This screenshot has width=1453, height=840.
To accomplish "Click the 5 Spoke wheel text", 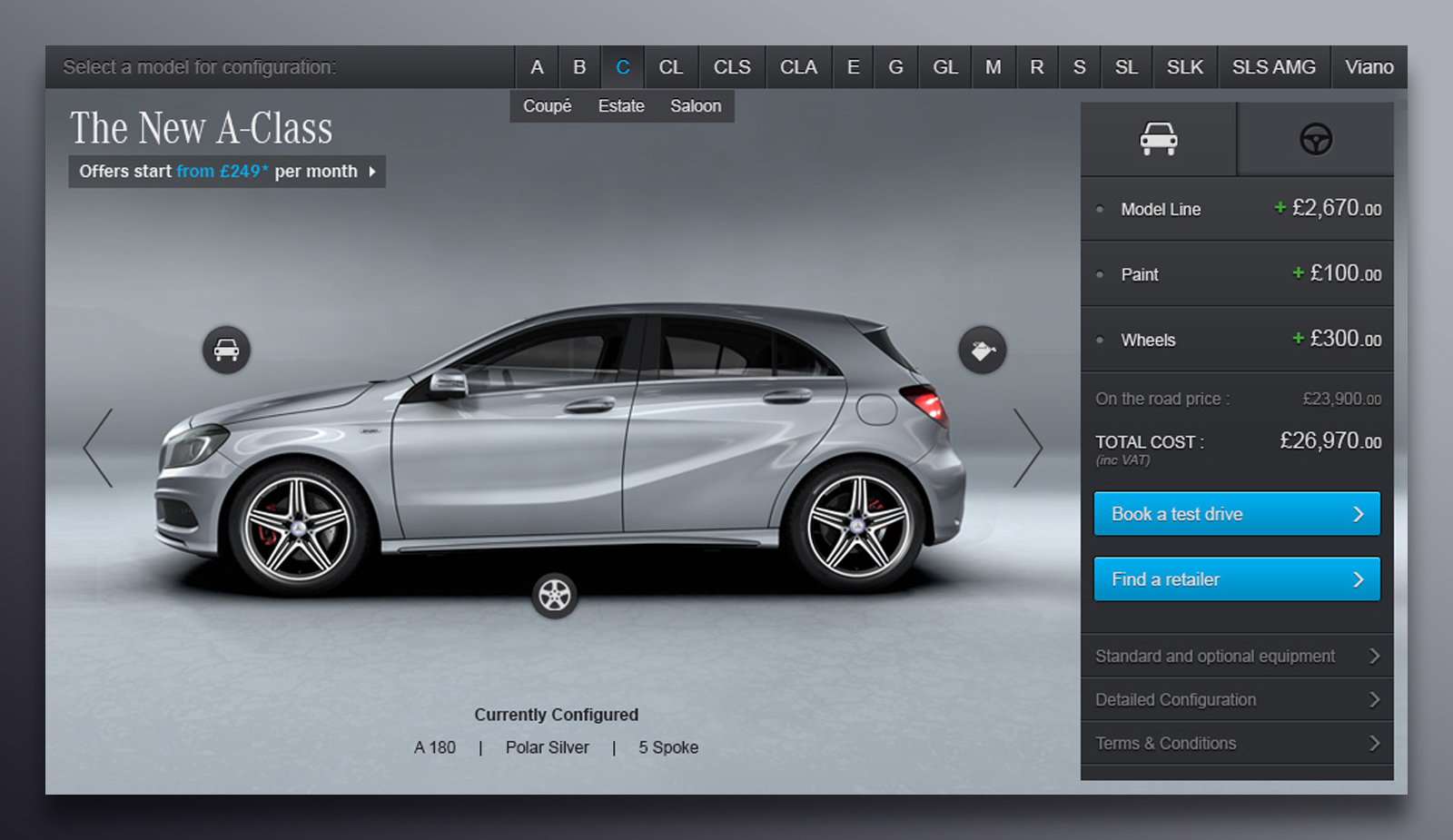I will (668, 747).
